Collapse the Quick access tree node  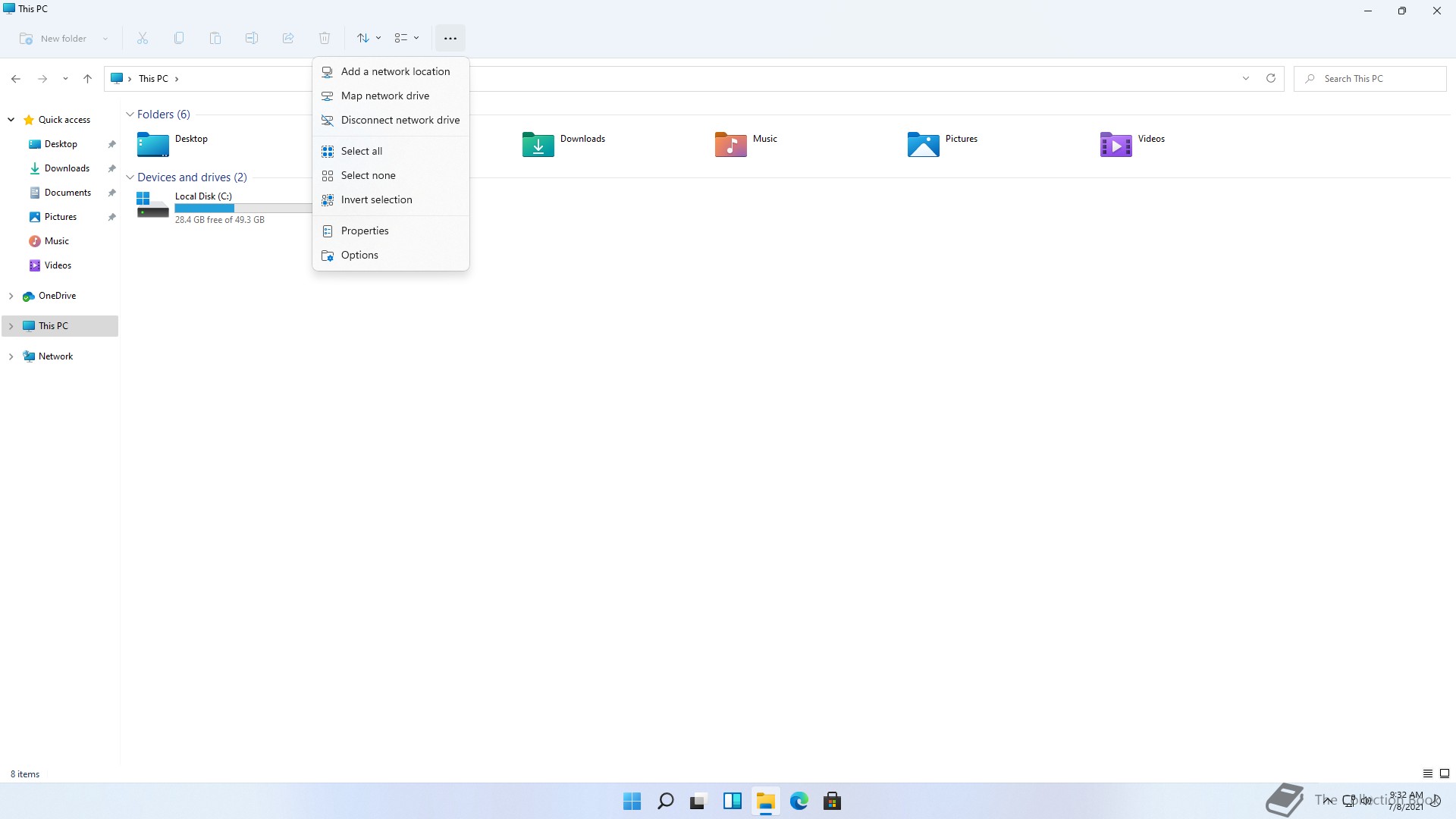[11, 120]
